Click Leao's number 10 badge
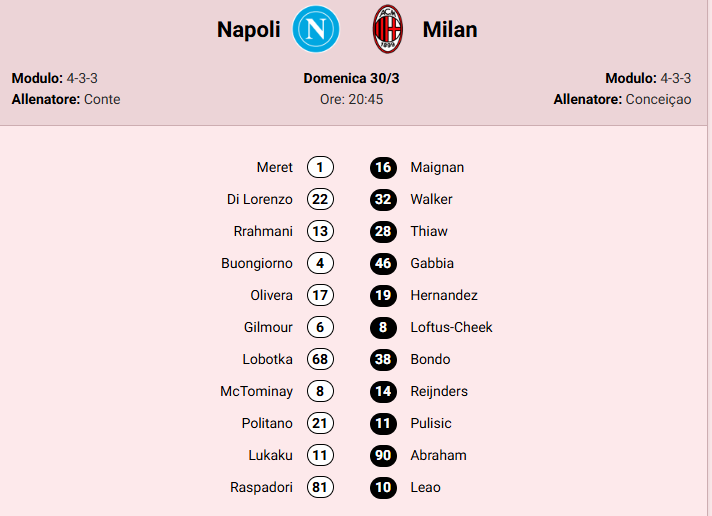 383,487
